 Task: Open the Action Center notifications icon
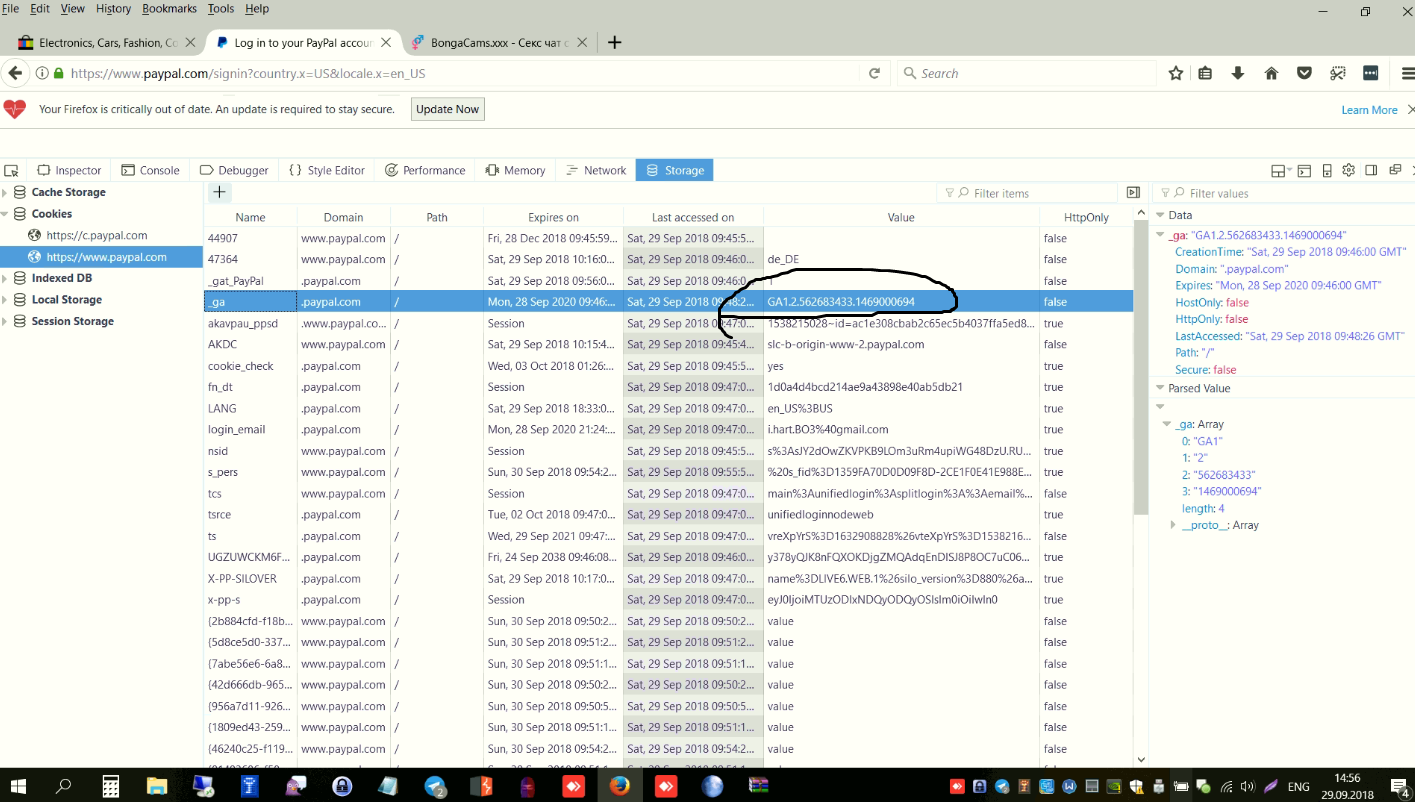[x=1401, y=786]
